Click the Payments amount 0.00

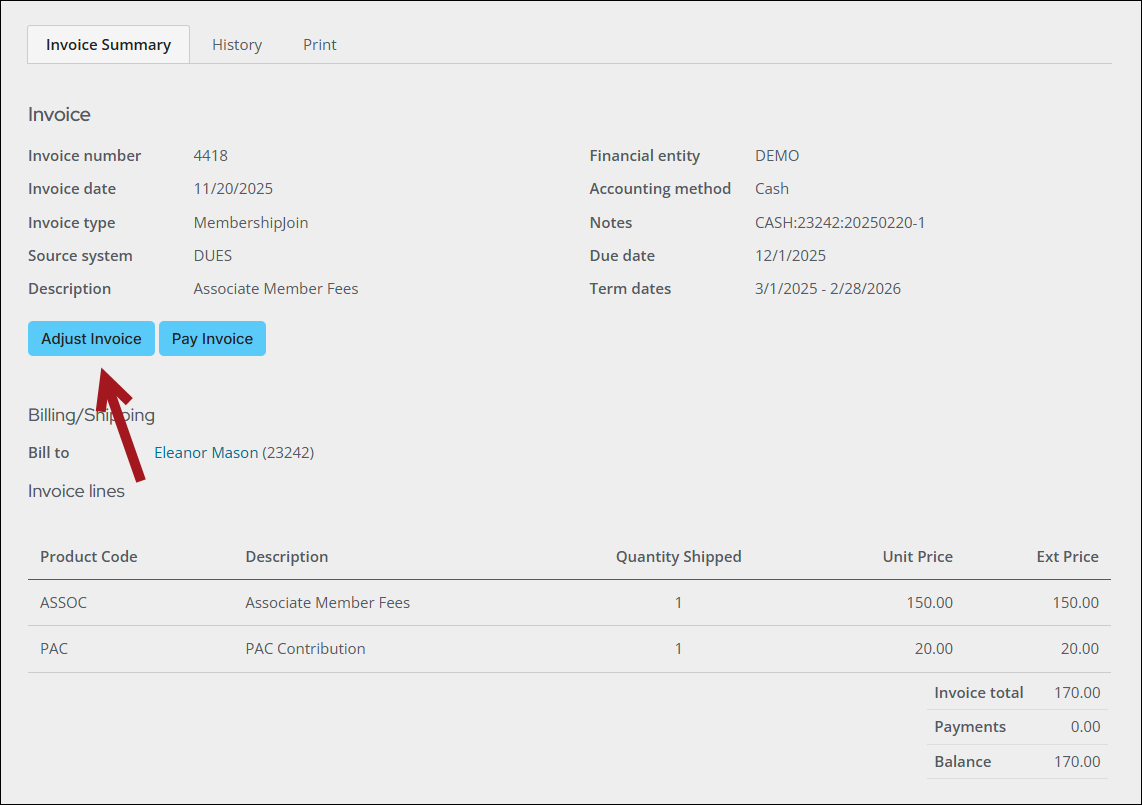[1085, 727]
